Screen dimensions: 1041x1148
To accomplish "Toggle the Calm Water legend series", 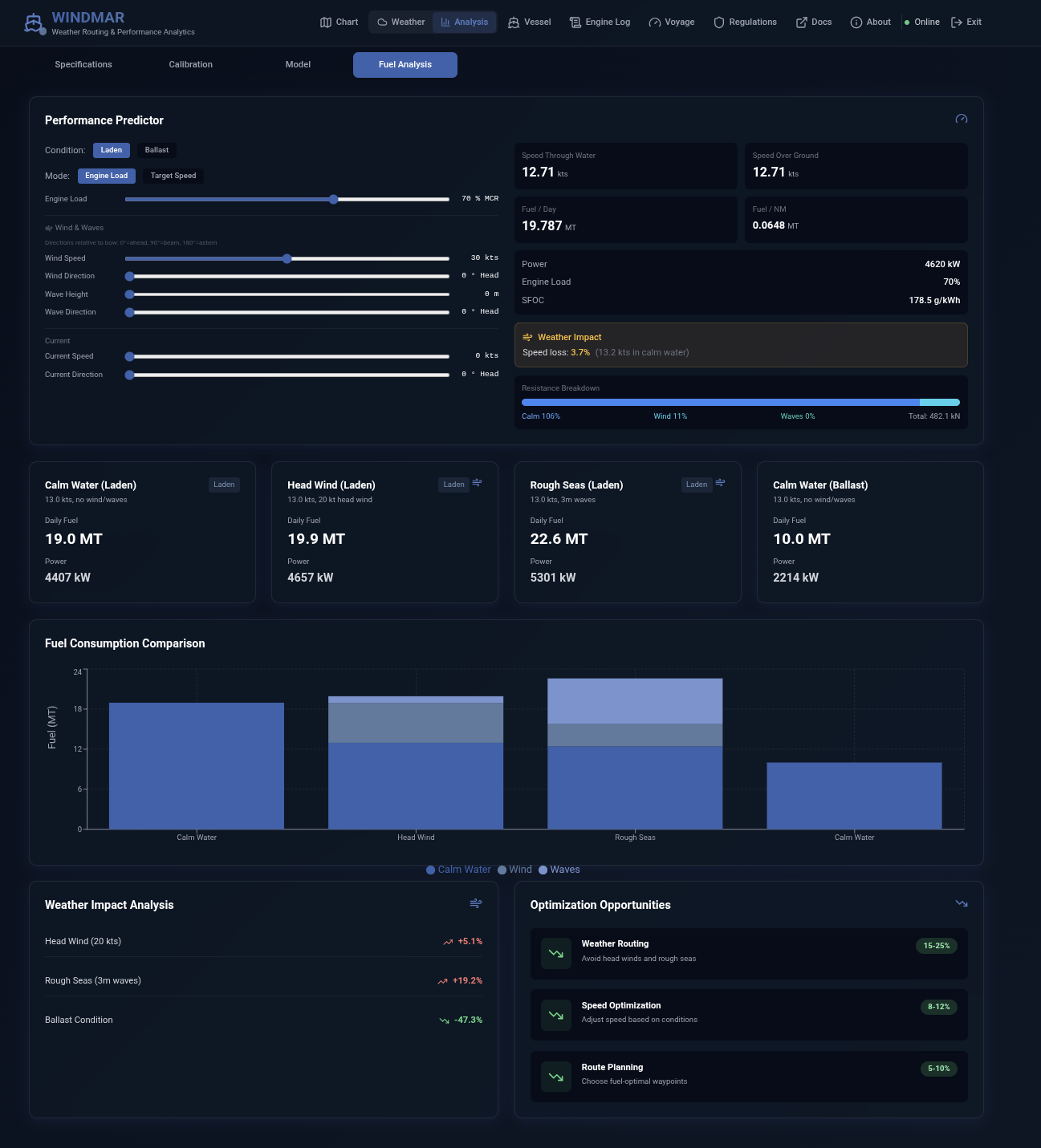I will pos(458,870).
